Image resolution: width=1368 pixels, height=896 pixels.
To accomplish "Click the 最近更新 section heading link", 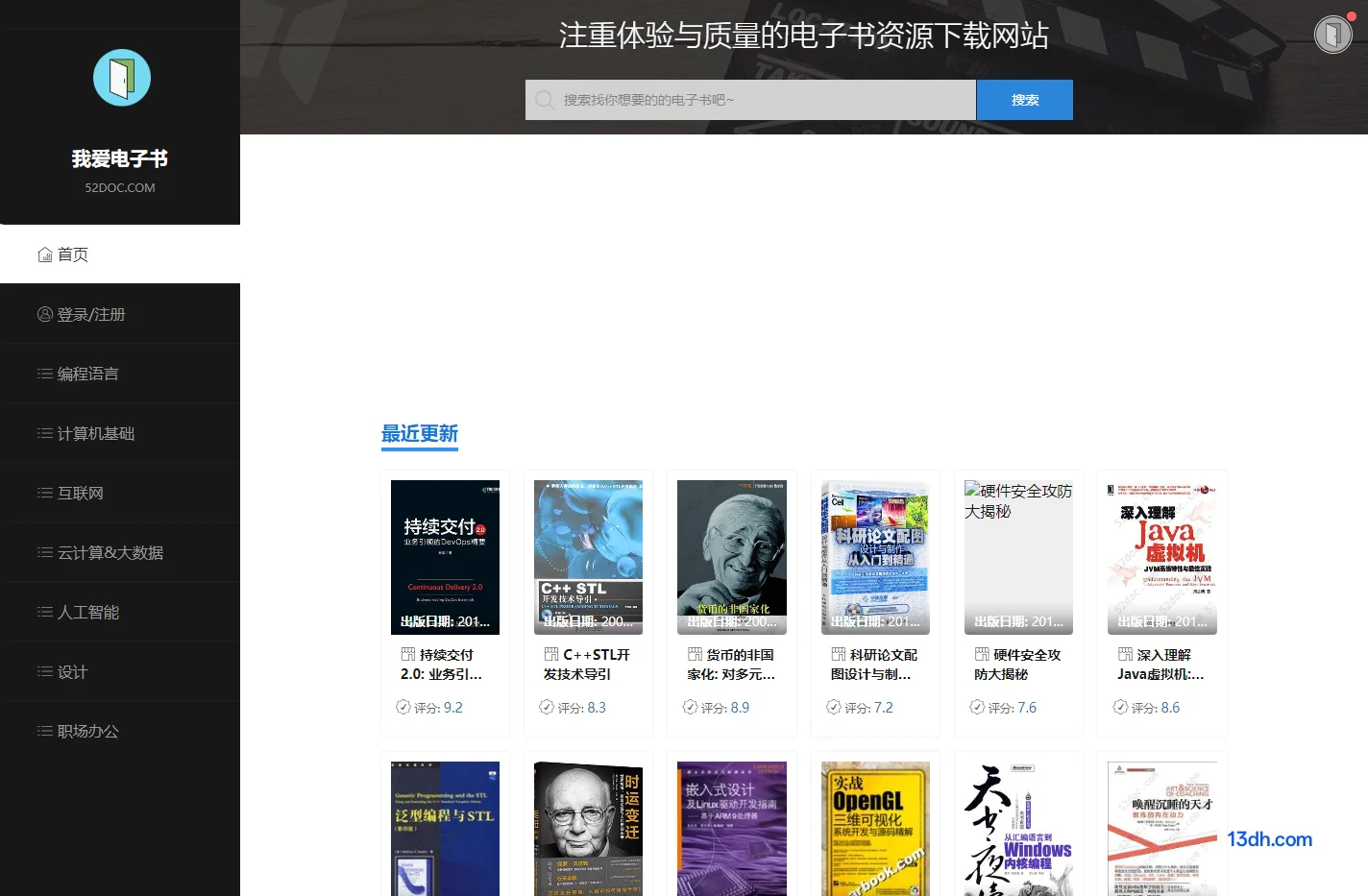I will pyautogui.click(x=420, y=433).
